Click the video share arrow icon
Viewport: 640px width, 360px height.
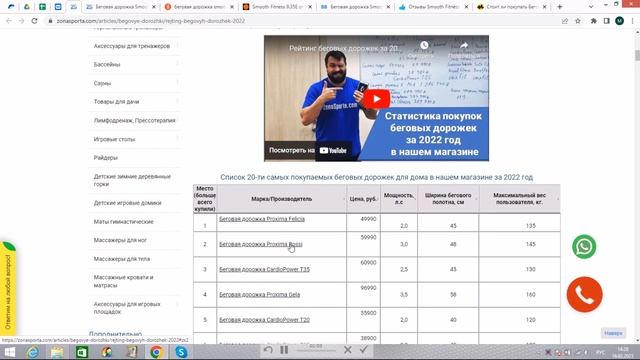[464, 46]
